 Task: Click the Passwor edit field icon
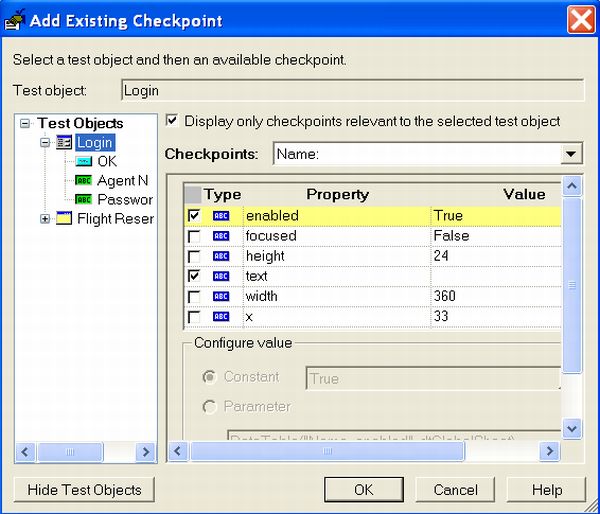point(83,199)
